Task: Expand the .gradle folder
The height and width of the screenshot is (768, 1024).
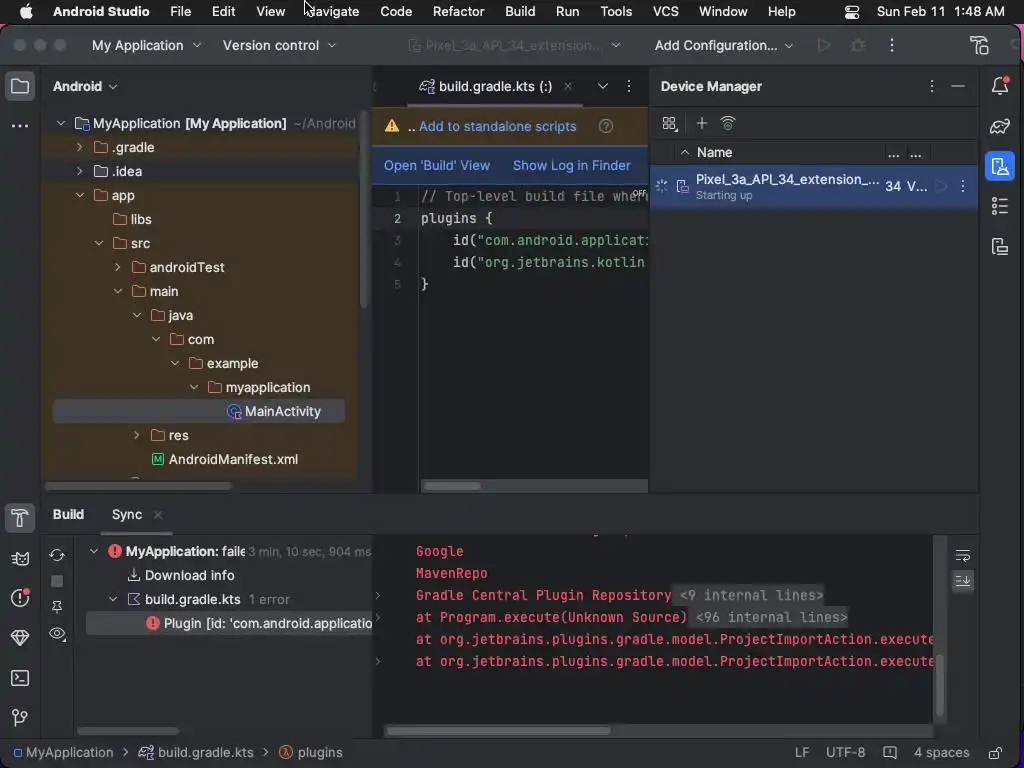Action: (x=80, y=148)
